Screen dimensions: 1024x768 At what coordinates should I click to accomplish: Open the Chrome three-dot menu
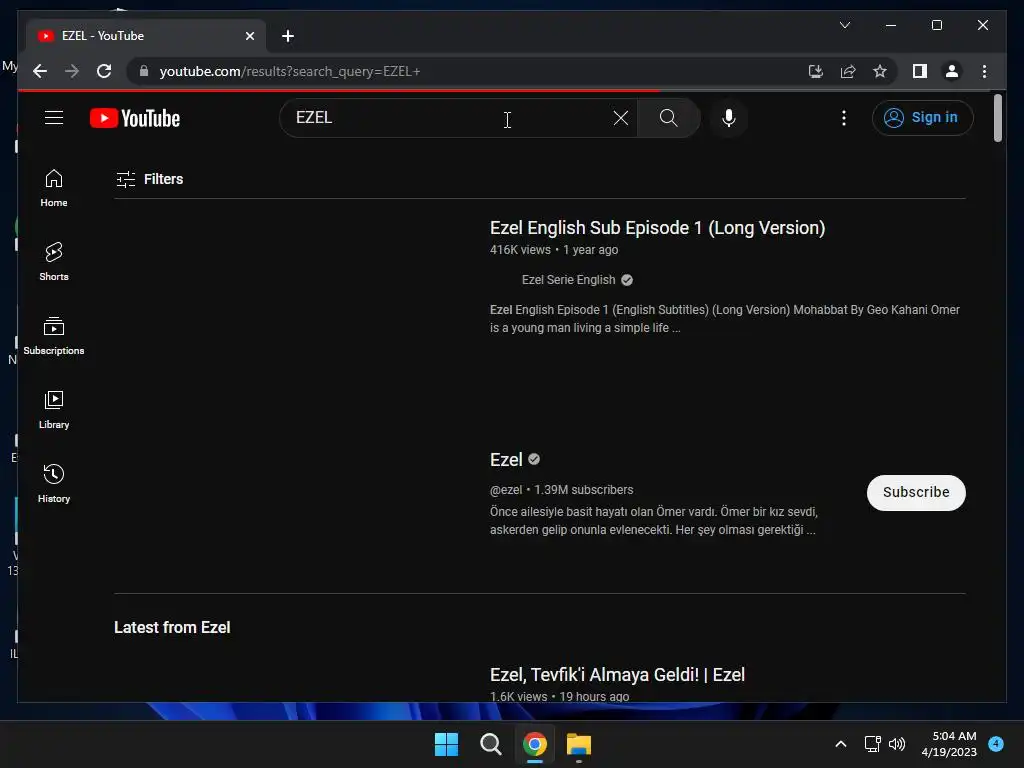point(984,71)
